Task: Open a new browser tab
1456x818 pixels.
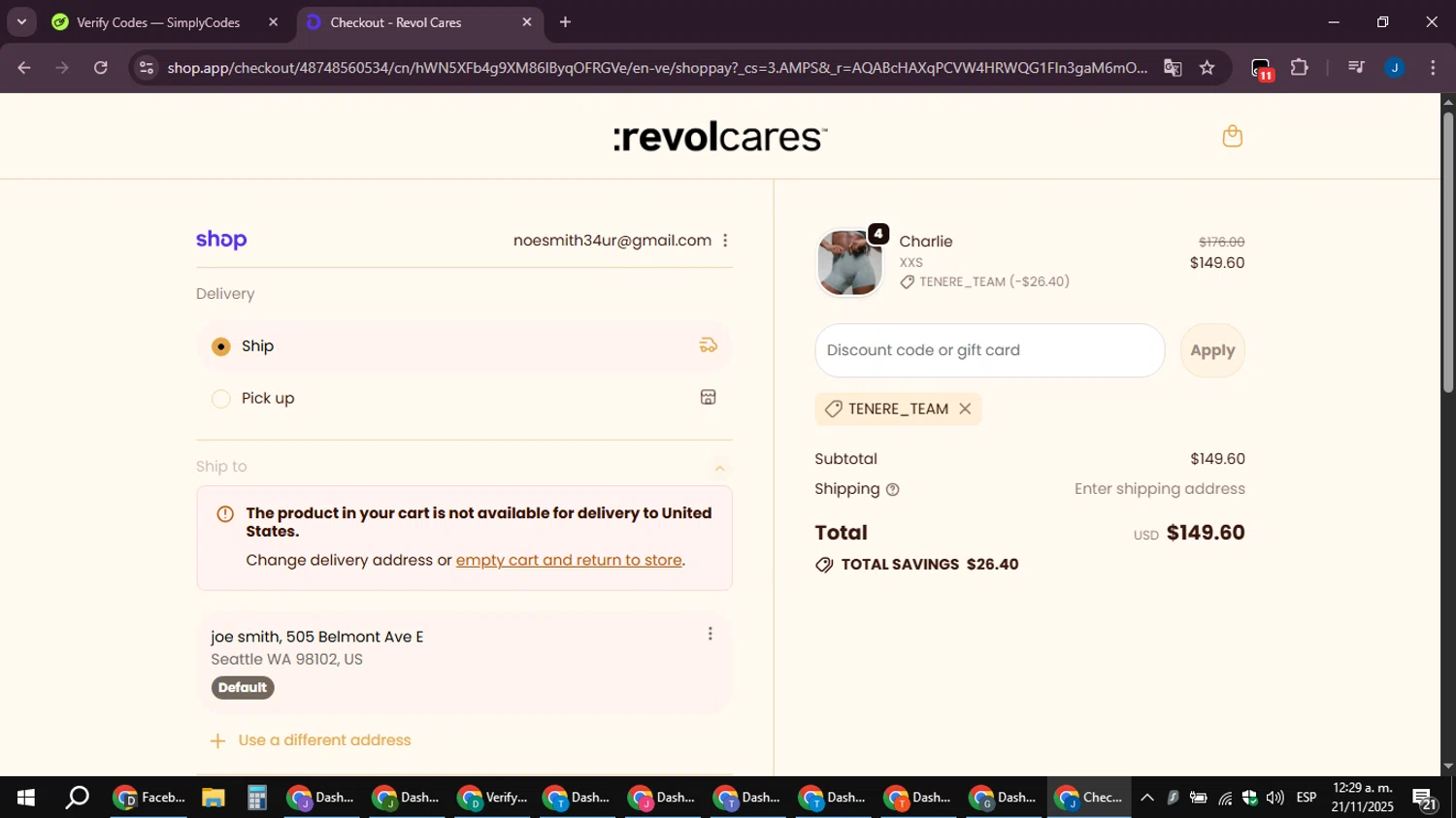Action: [565, 22]
